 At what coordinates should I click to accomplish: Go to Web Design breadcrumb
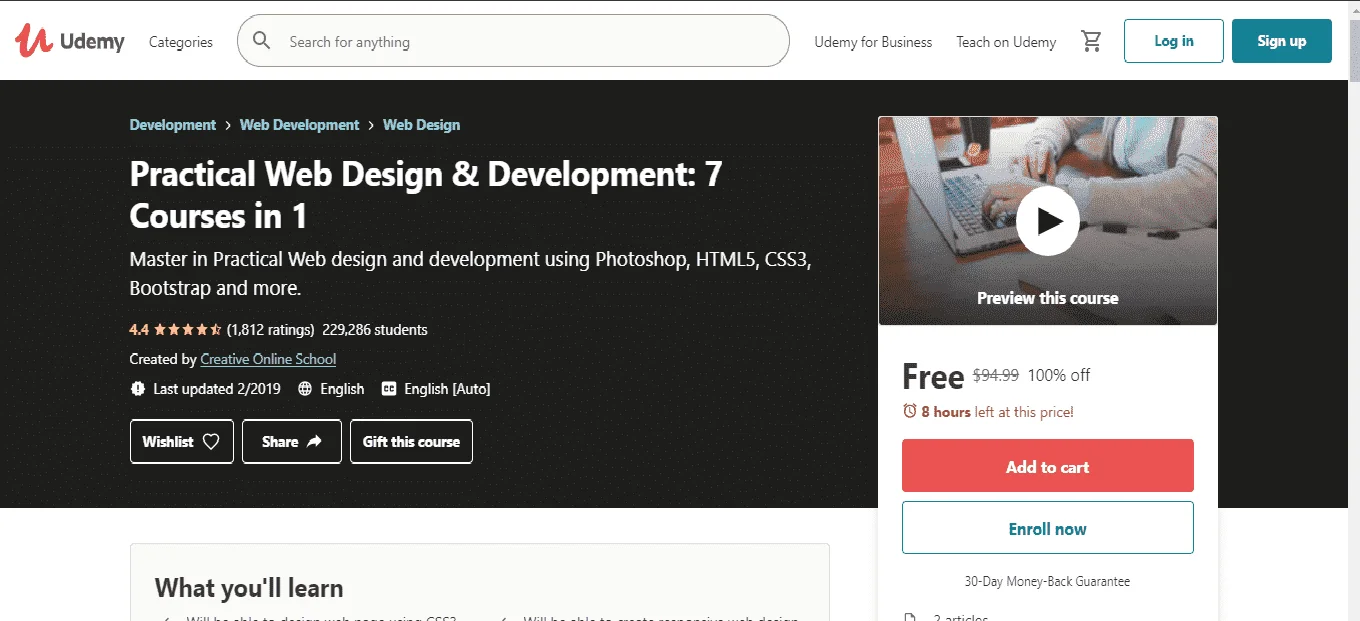tap(422, 125)
